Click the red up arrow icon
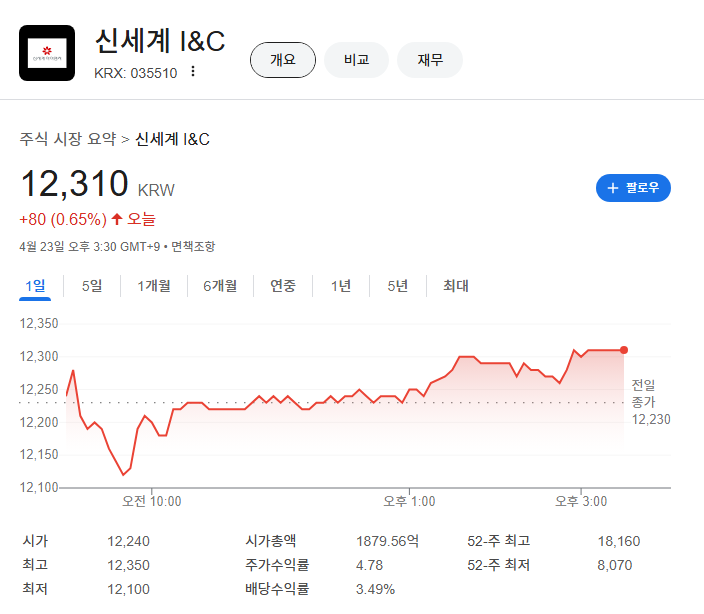 [x=117, y=219]
